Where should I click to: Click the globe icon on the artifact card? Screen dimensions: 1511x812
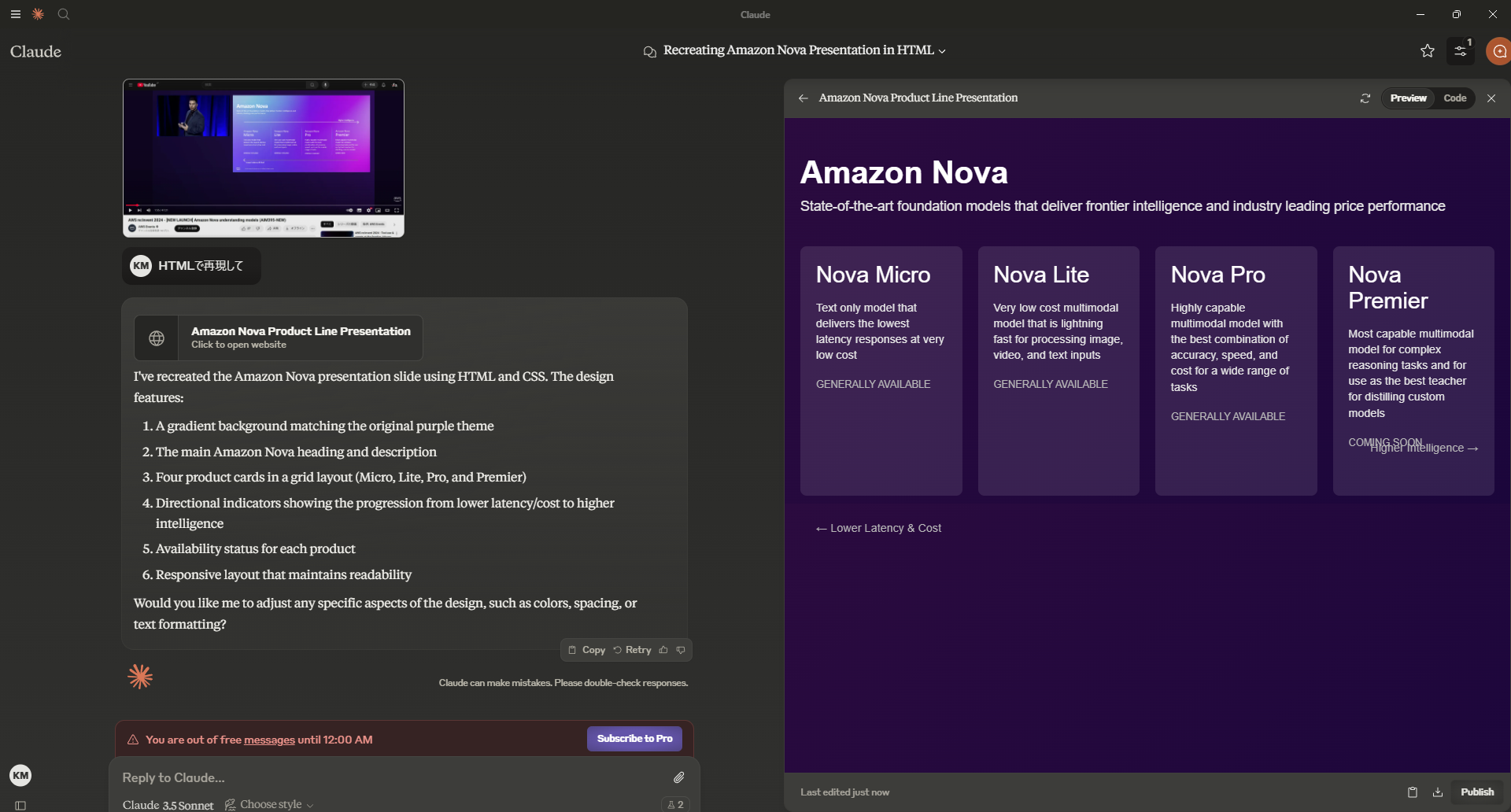157,338
